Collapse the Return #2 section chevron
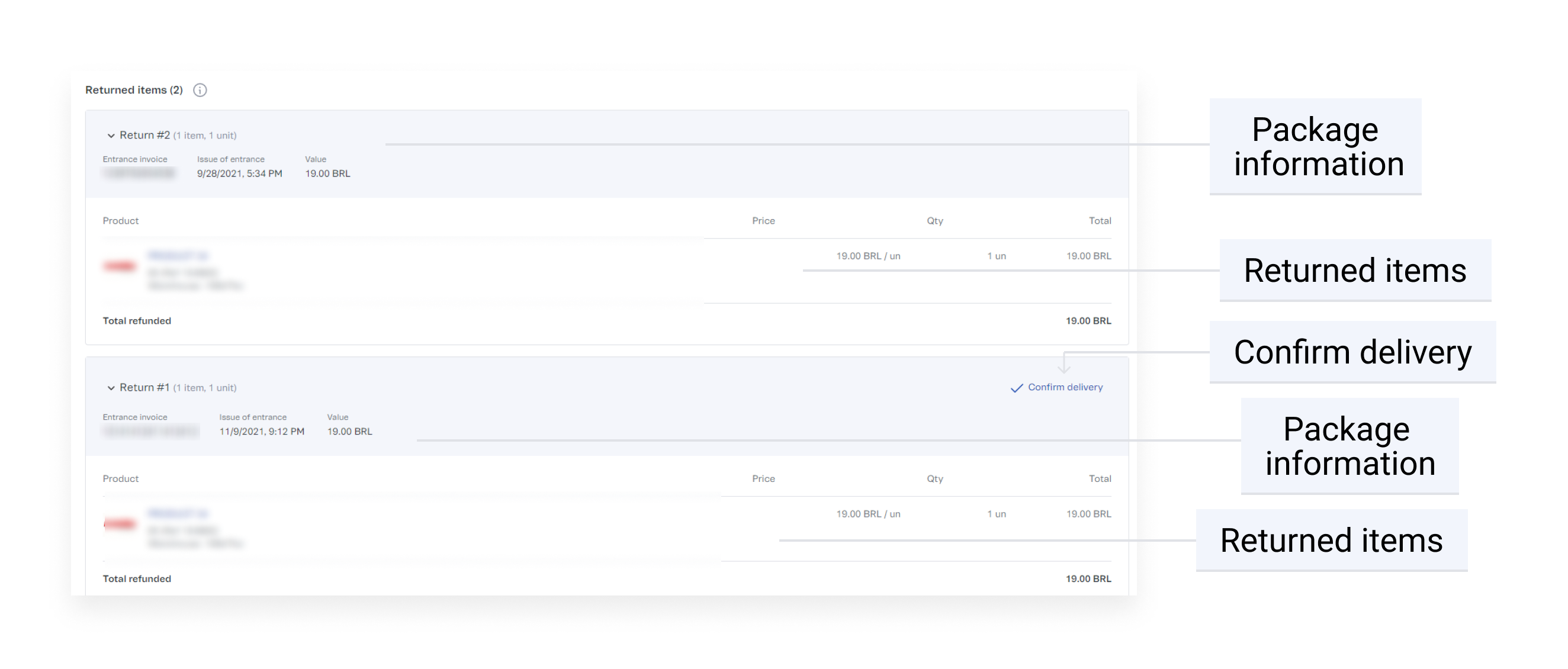 (x=111, y=136)
